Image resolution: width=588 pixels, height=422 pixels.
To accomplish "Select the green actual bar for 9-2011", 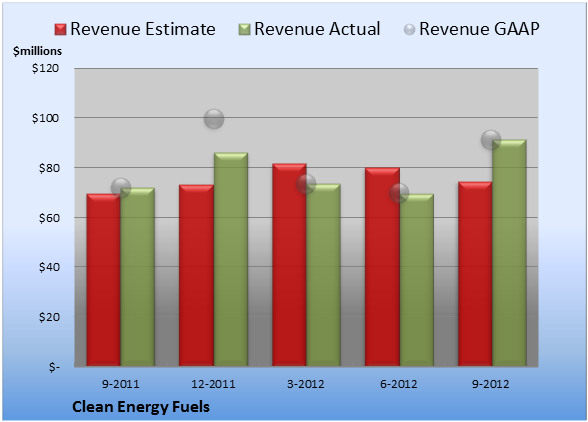I will 138,277.
